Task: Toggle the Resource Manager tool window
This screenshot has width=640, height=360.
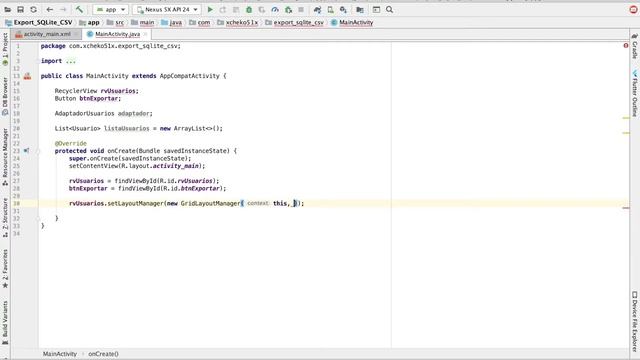Action: pyautogui.click(x=5, y=157)
